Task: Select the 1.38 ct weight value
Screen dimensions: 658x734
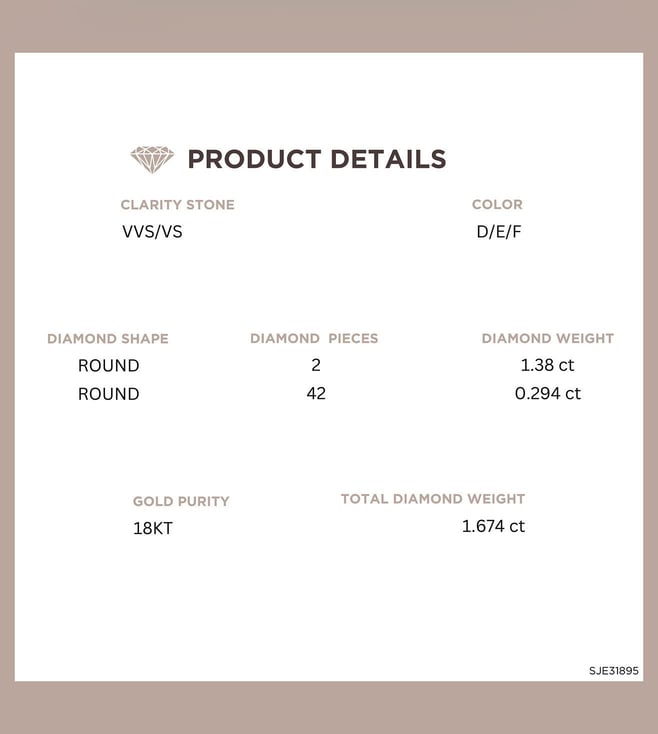Action: click(547, 365)
